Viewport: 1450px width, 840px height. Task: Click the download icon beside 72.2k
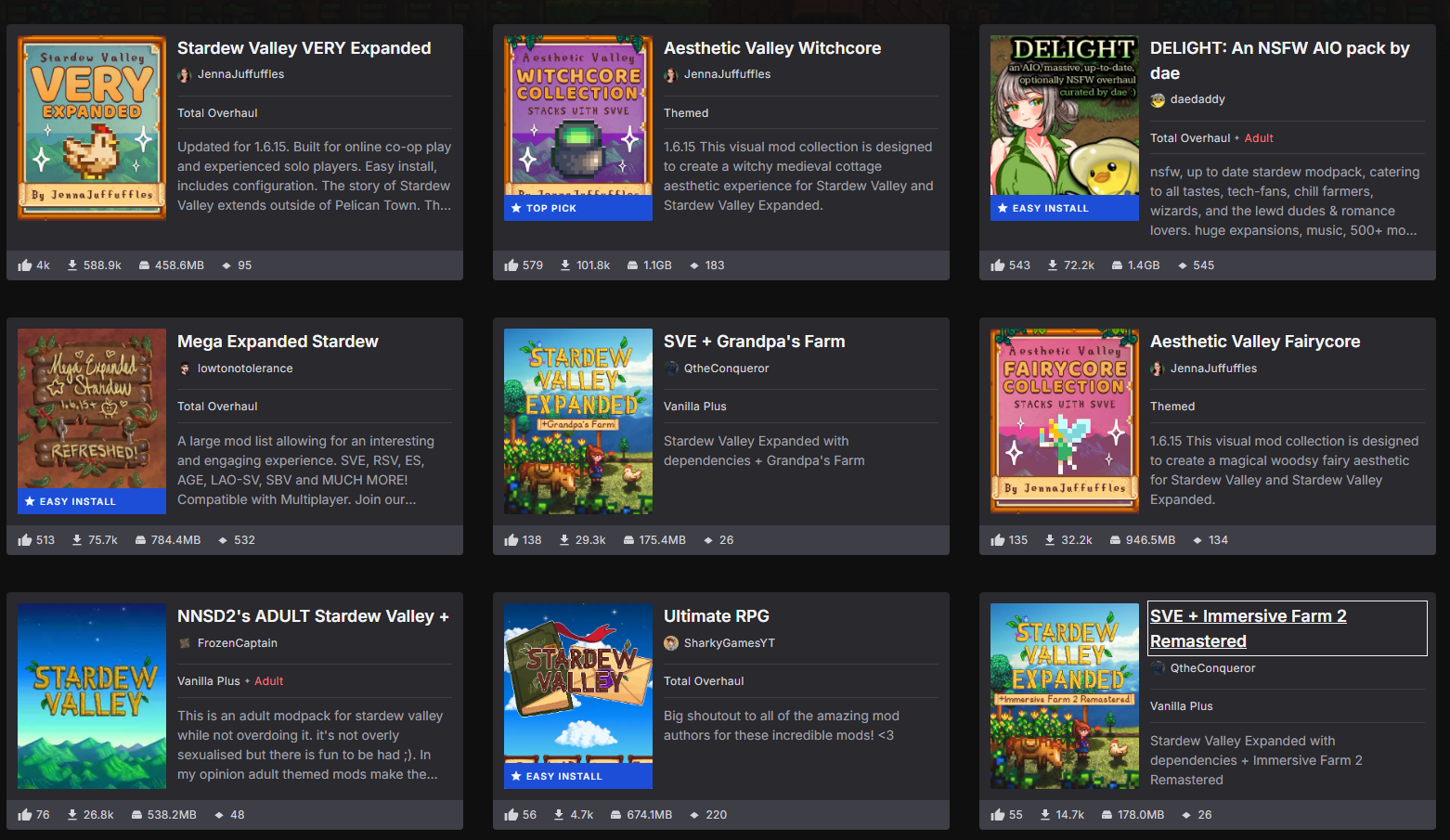pyautogui.click(x=1053, y=265)
